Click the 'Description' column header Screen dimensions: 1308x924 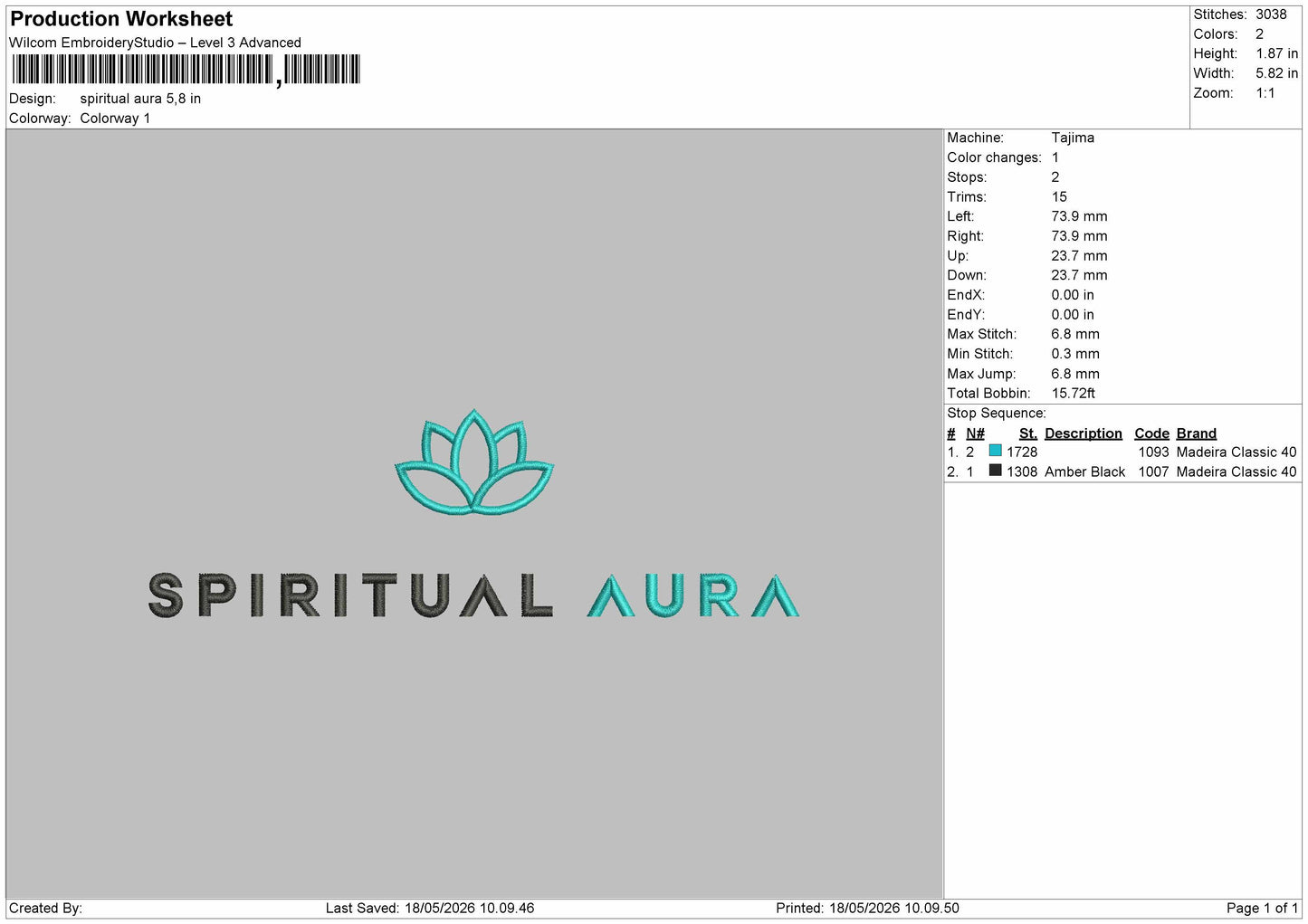pos(1084,433)
